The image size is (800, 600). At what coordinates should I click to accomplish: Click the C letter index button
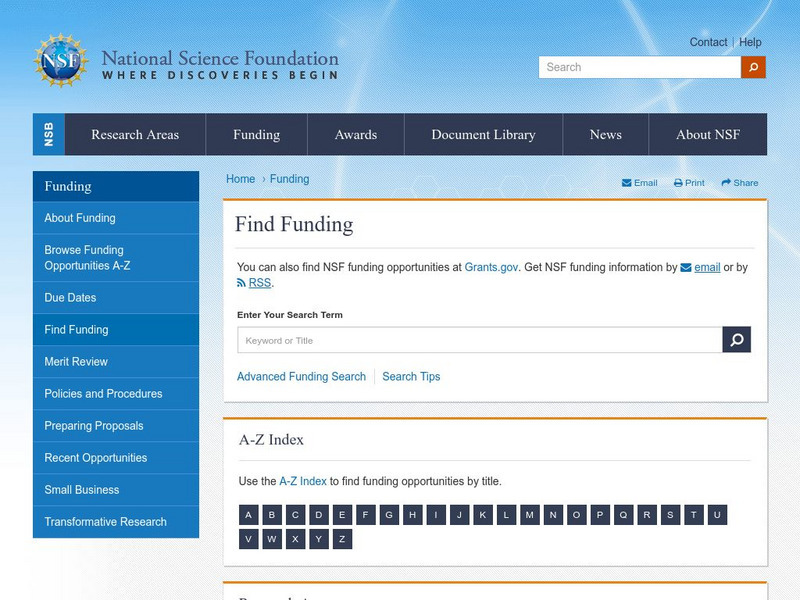click(x=295, y=515)
